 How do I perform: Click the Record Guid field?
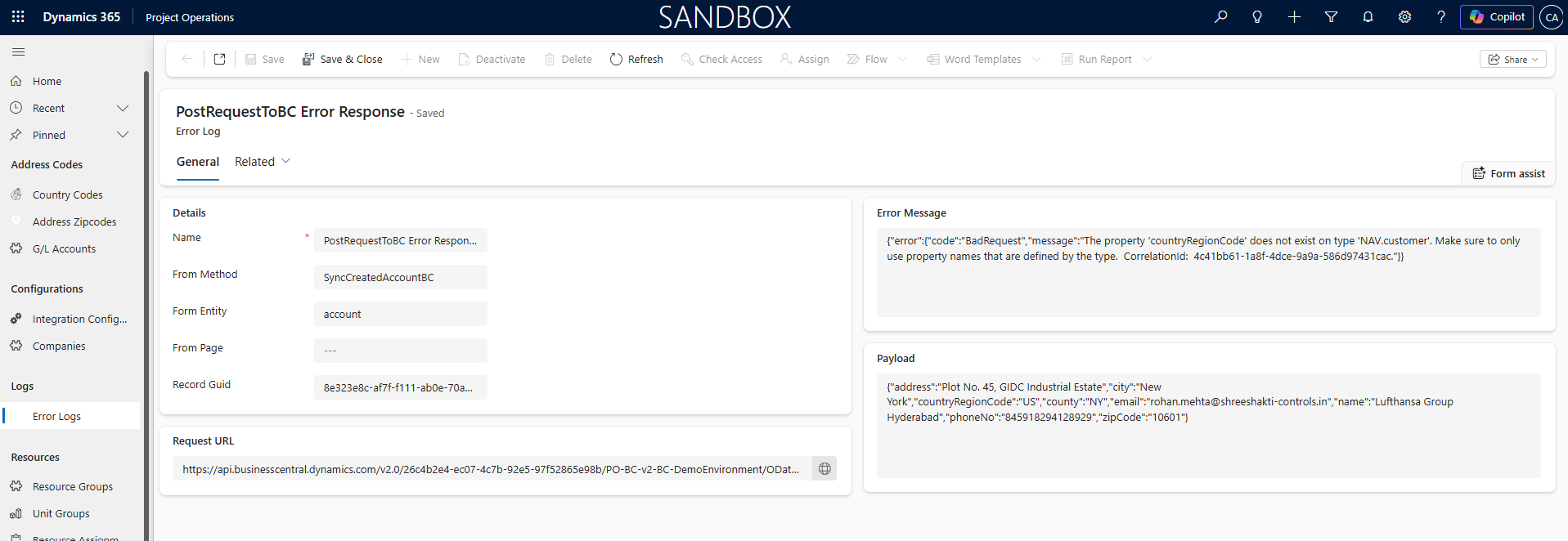[x=400, y=387]
